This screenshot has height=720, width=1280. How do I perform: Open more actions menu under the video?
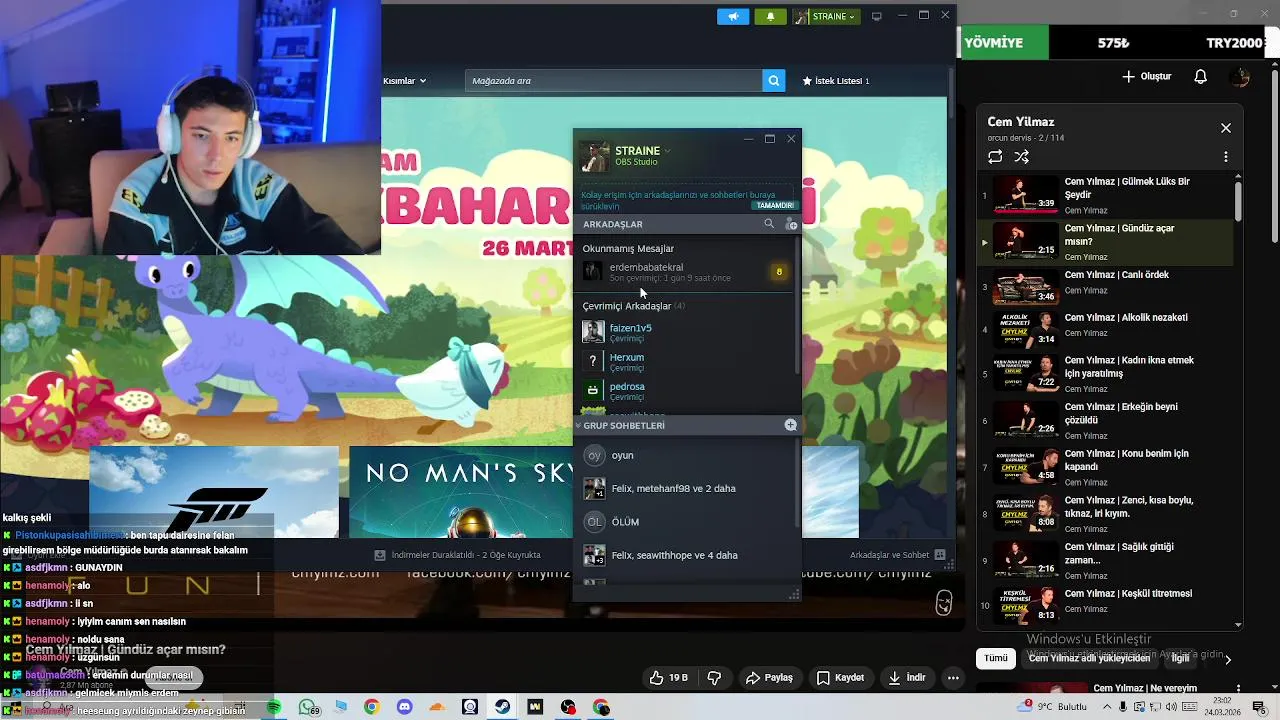[x=953, y=678]
